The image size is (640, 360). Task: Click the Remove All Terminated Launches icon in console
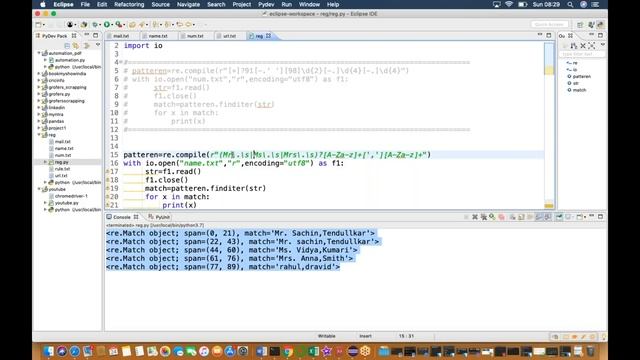484,217
